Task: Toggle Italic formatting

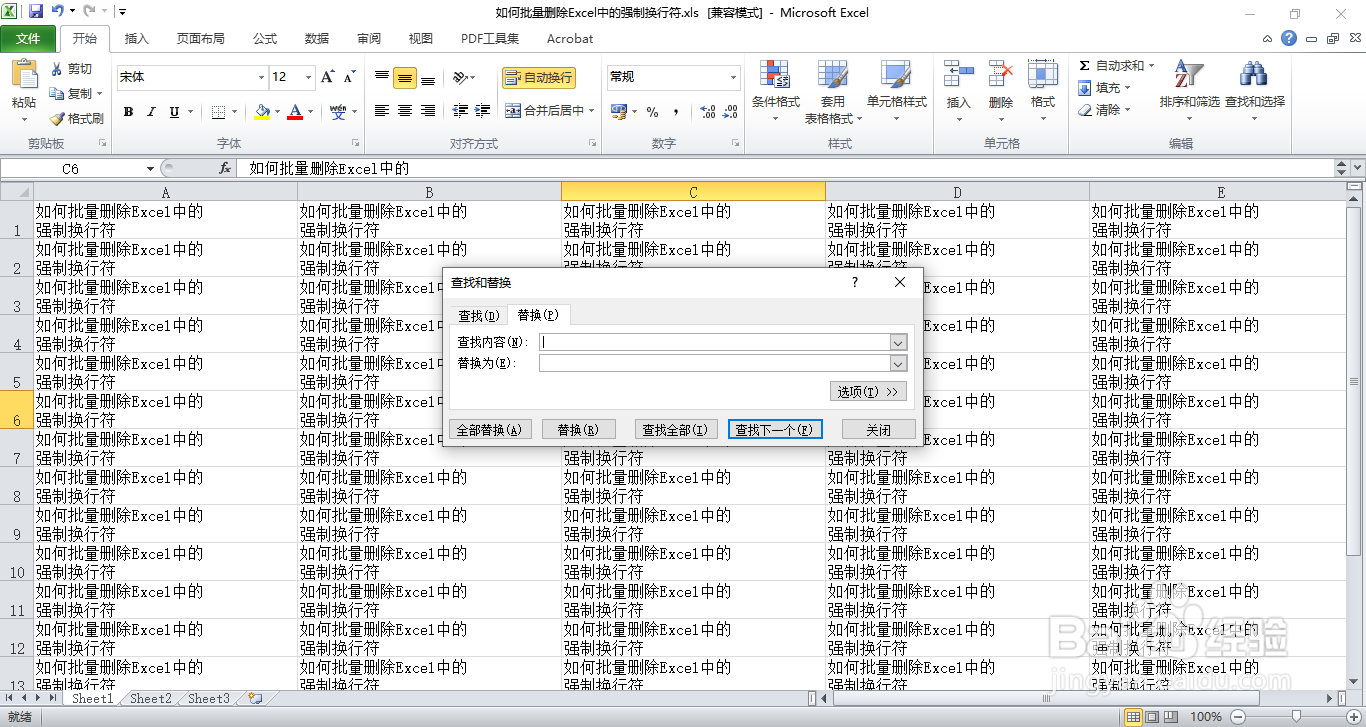Action: (151, 112)
